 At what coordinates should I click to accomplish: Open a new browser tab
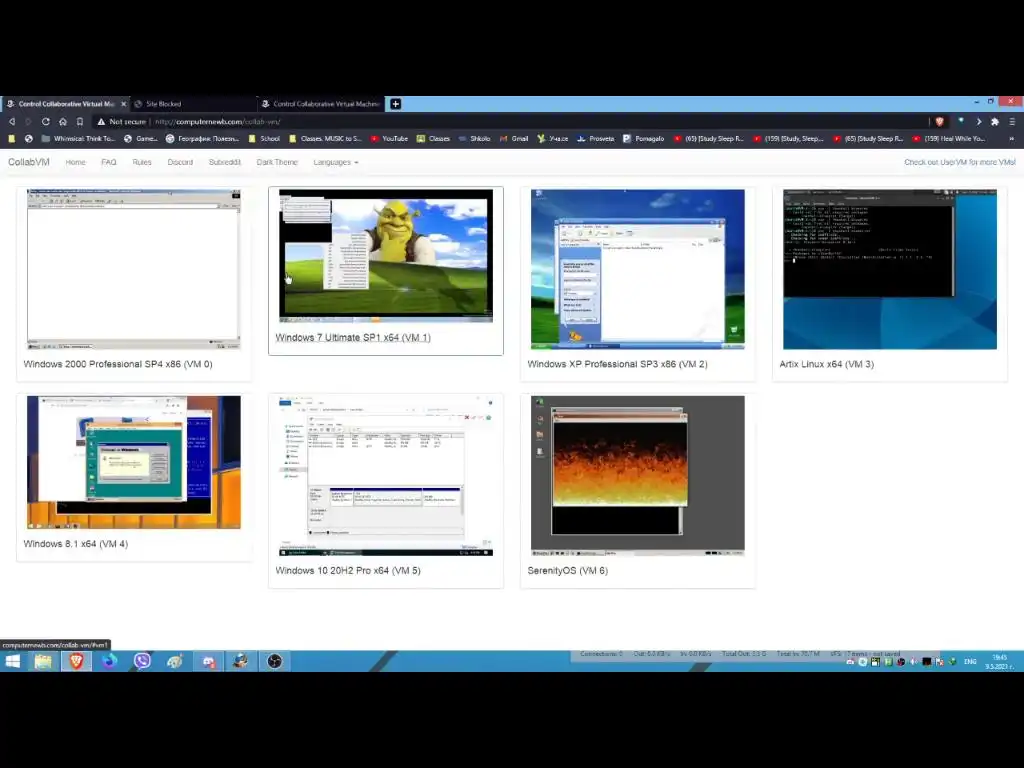pos(395,104)
